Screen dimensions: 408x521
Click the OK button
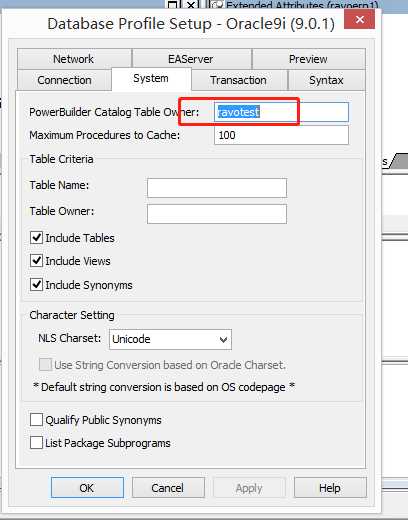click(87, 488)
